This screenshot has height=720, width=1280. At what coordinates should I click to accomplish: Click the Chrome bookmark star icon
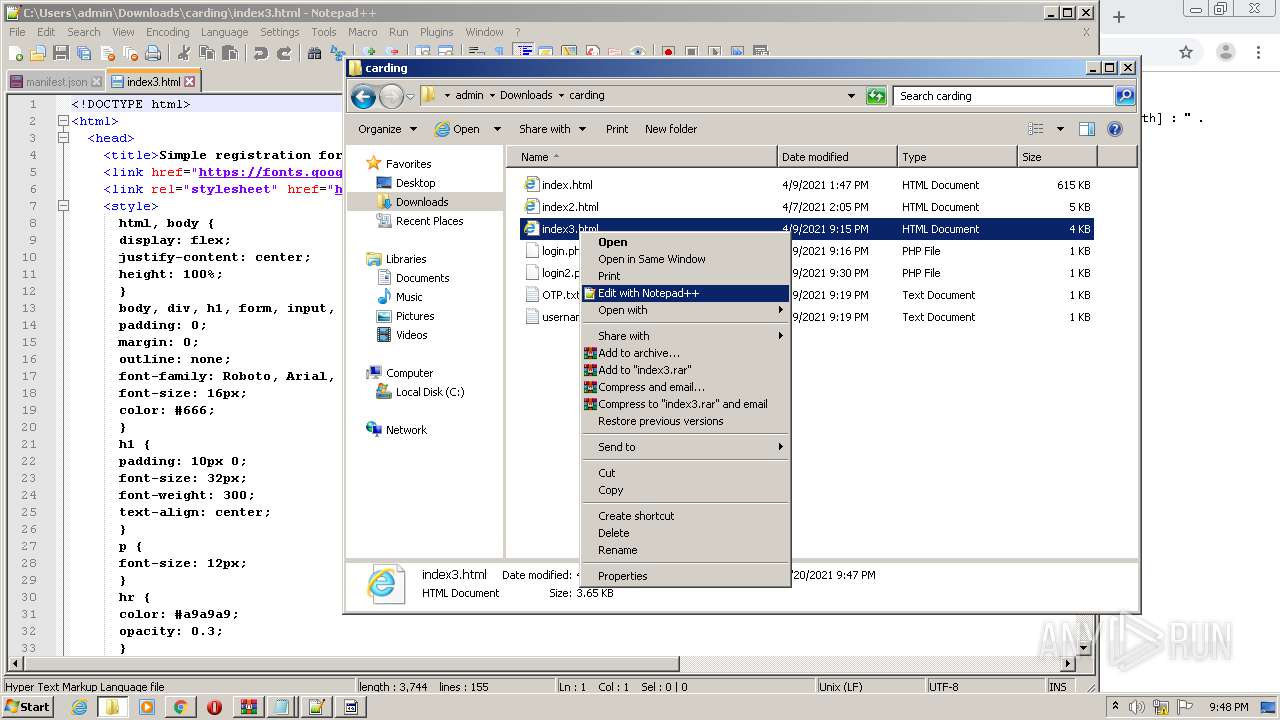point(1186,53)
